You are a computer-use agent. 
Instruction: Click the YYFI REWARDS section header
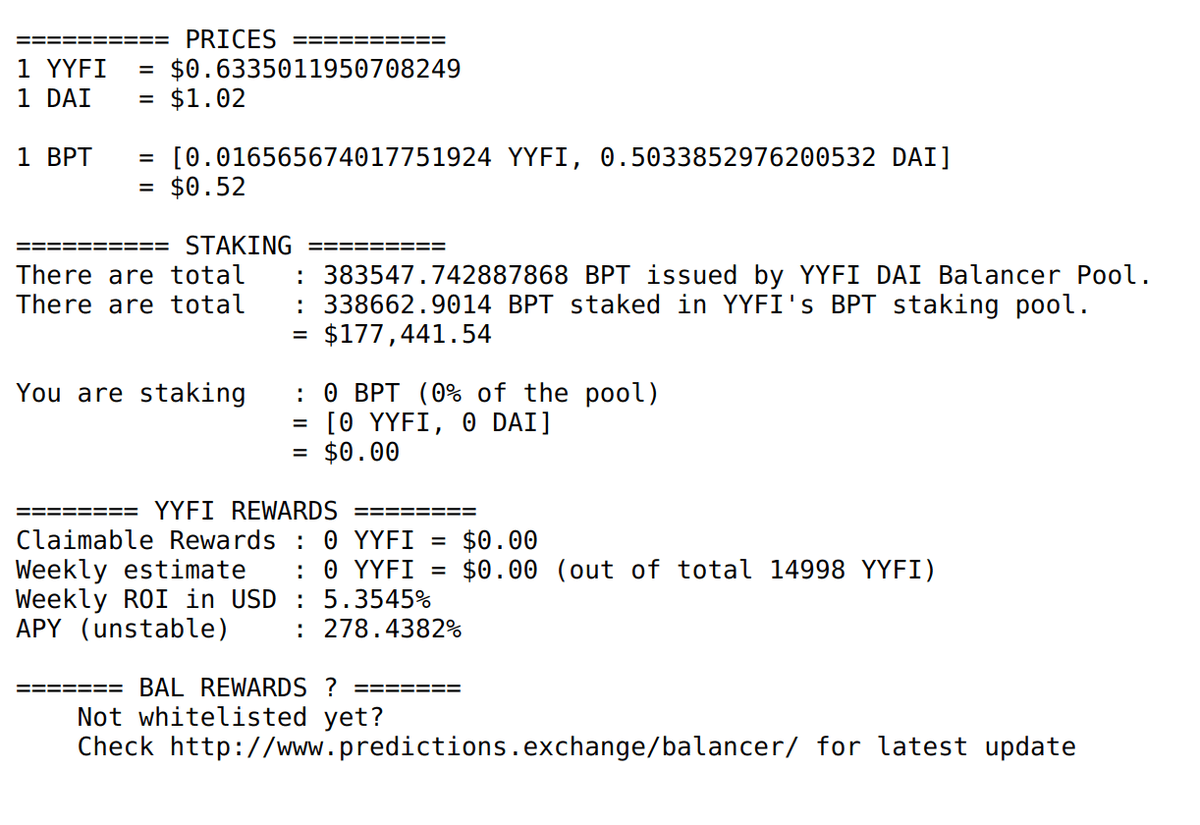point(246,511)
